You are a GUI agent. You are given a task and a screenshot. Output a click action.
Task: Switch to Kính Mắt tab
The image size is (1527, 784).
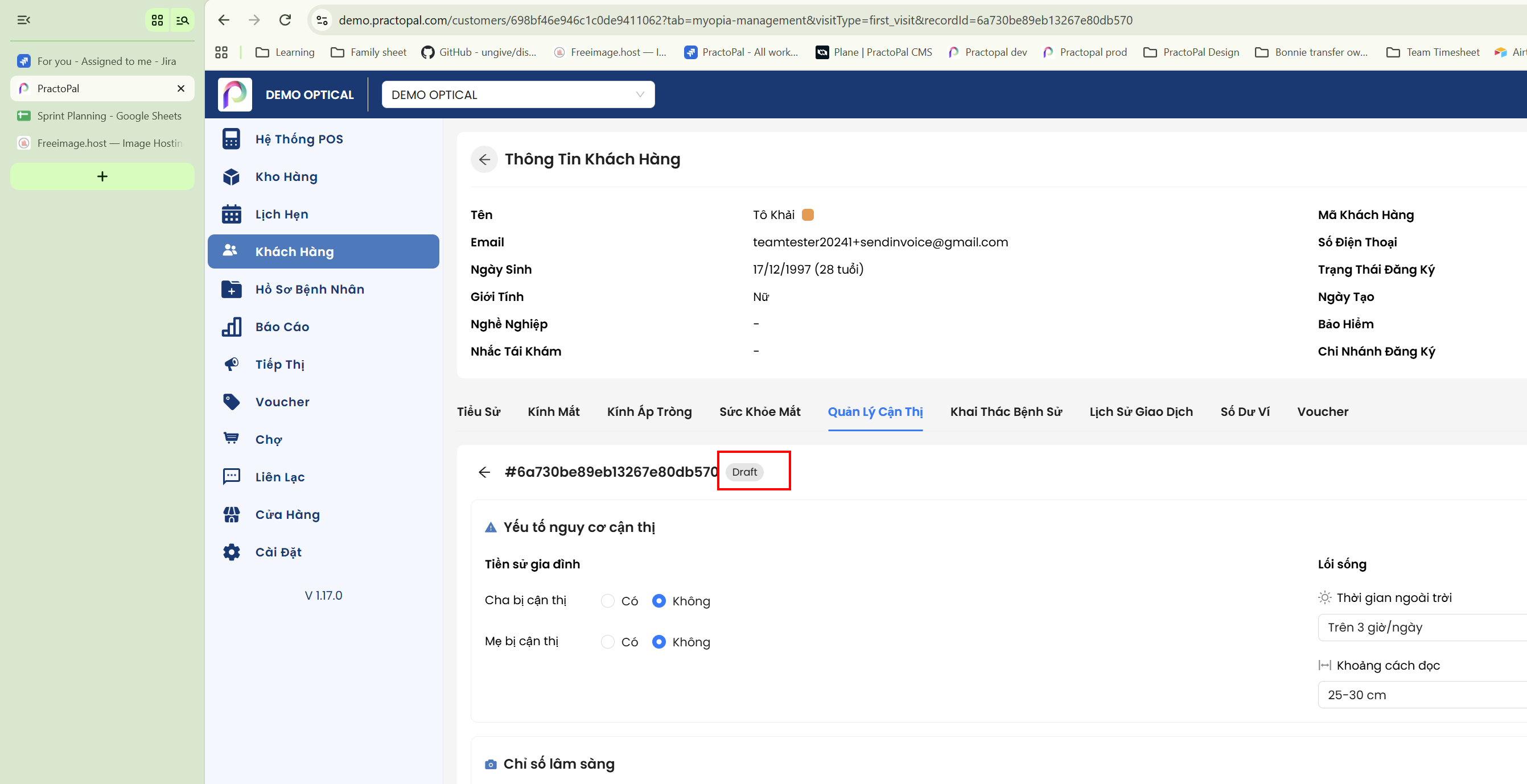click(554, 412)
